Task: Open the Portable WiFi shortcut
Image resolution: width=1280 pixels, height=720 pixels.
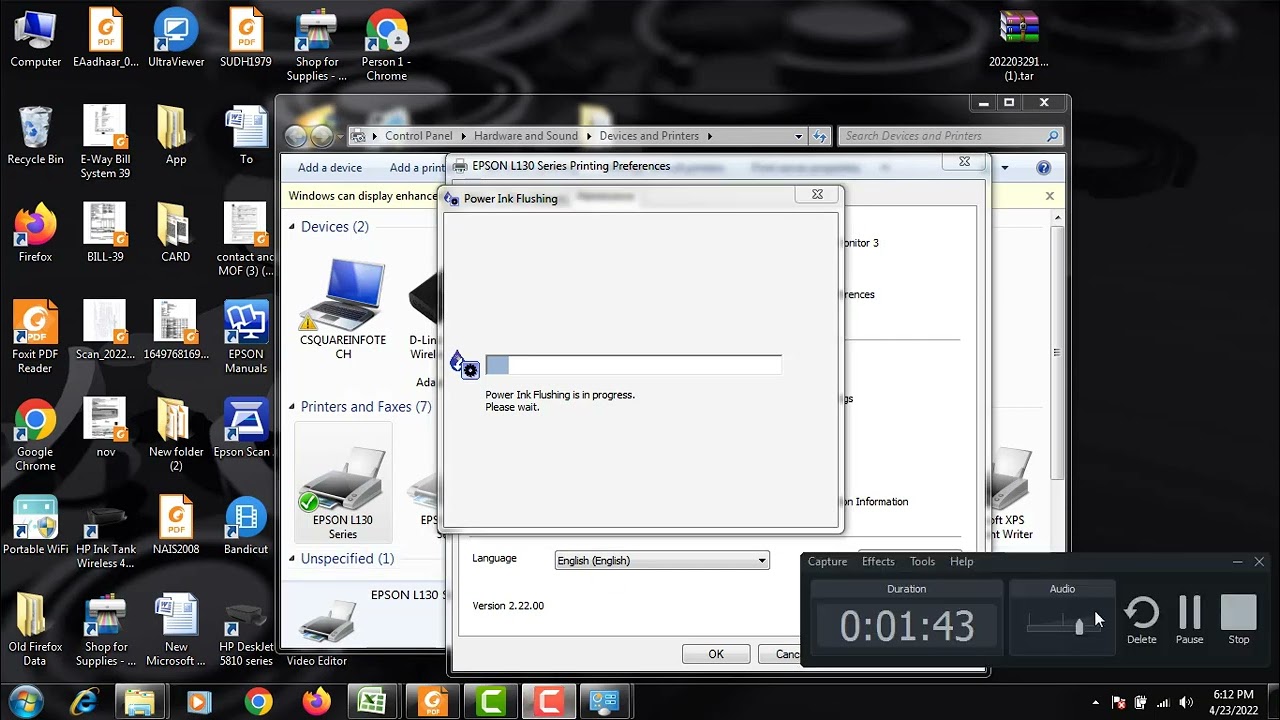Action: [x=35, y=525]
